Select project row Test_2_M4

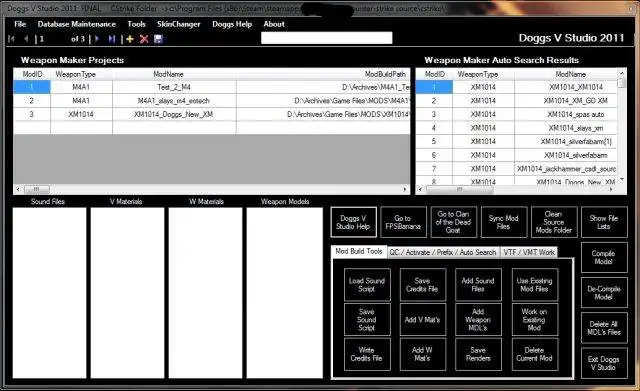(212, 87)
